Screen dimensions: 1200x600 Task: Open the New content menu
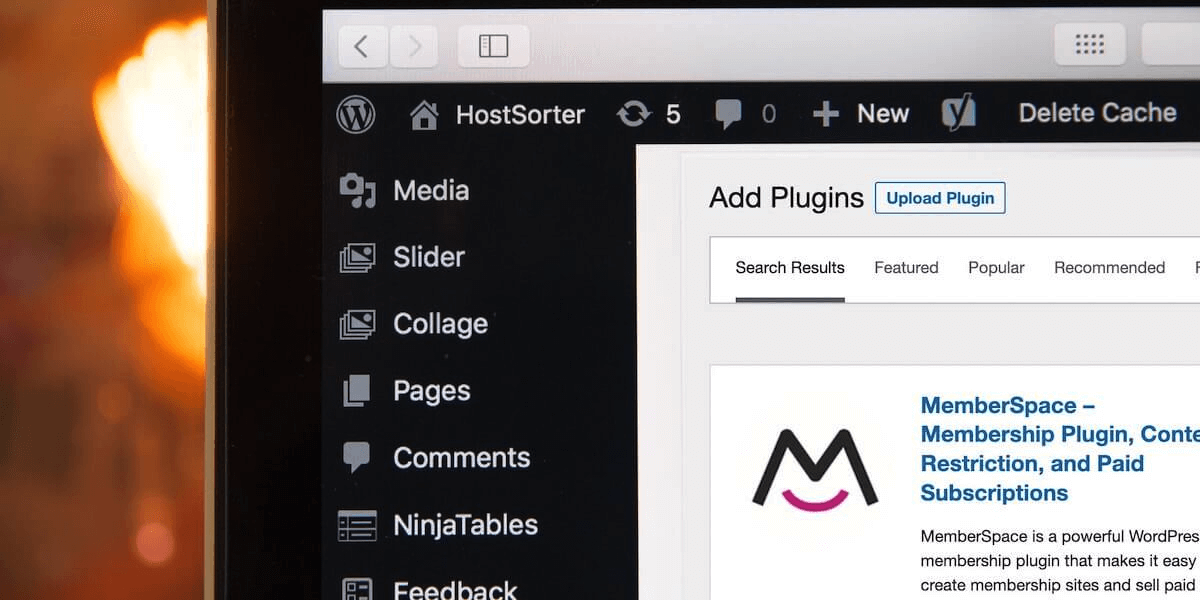[x=883, y=114]
